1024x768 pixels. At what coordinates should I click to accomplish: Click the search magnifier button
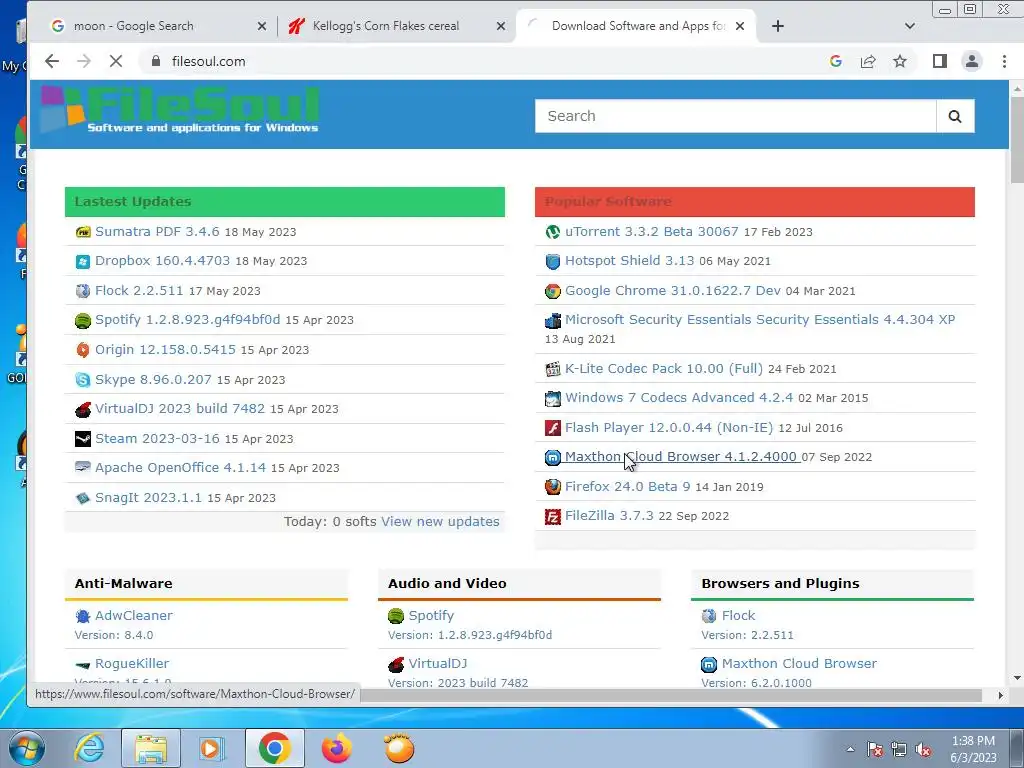tap(955, 116)
